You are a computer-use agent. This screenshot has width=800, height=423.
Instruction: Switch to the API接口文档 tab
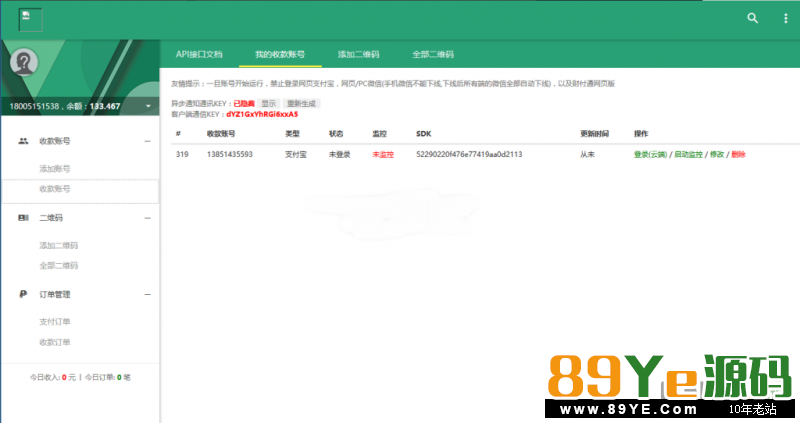pyautogui.click(x=199, y=54)
